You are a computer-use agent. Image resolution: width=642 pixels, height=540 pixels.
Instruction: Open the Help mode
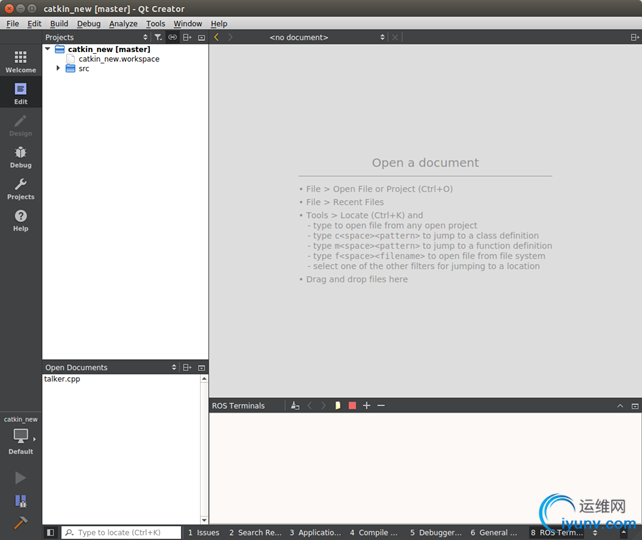click(x=20, y=220)
